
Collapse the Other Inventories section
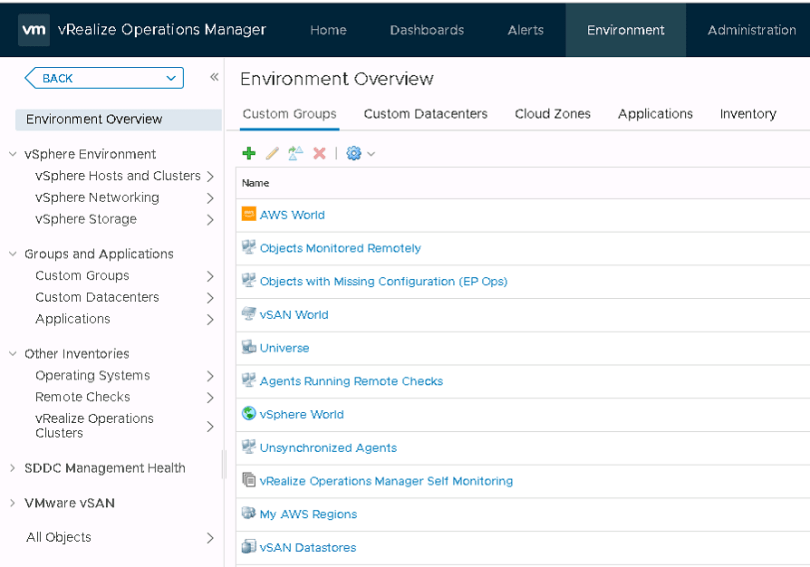13,354
